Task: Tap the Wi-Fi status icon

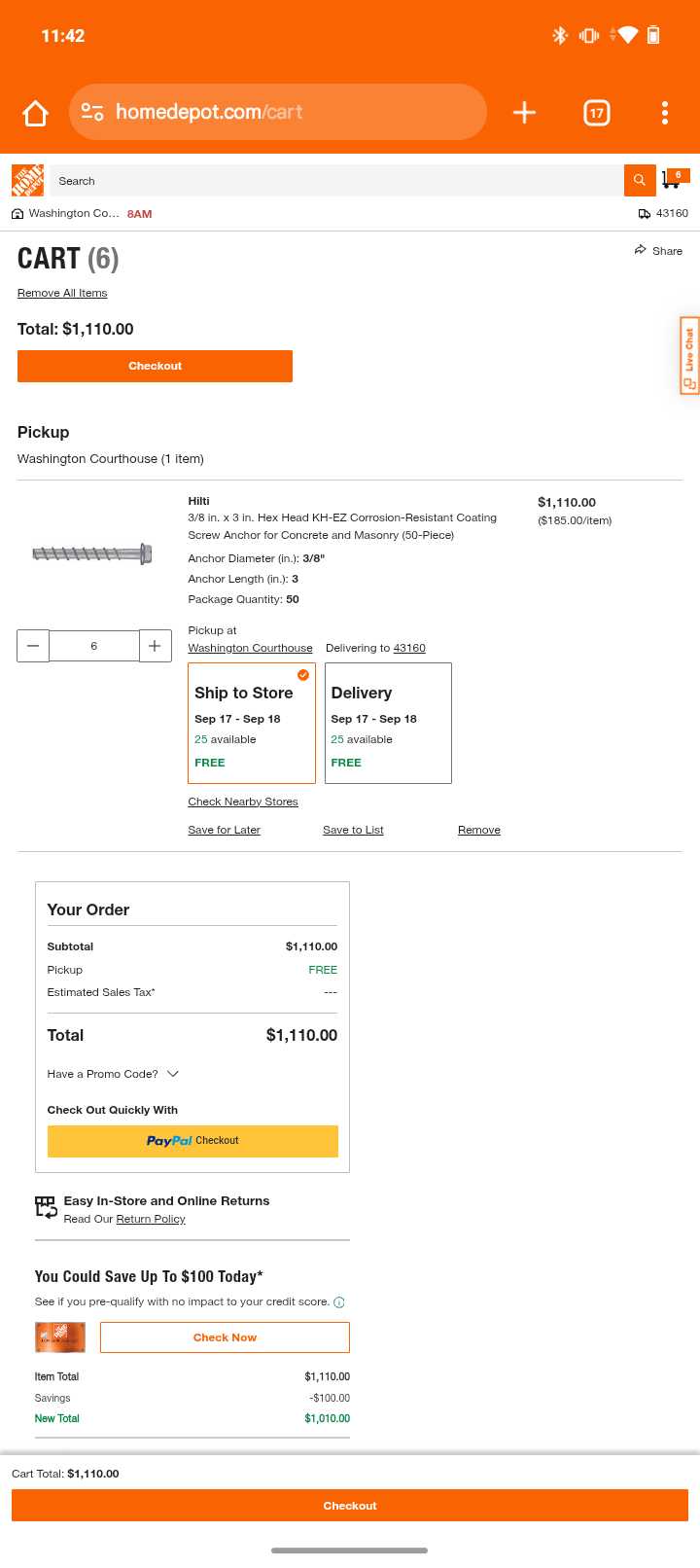Action: tap(627, 35)
